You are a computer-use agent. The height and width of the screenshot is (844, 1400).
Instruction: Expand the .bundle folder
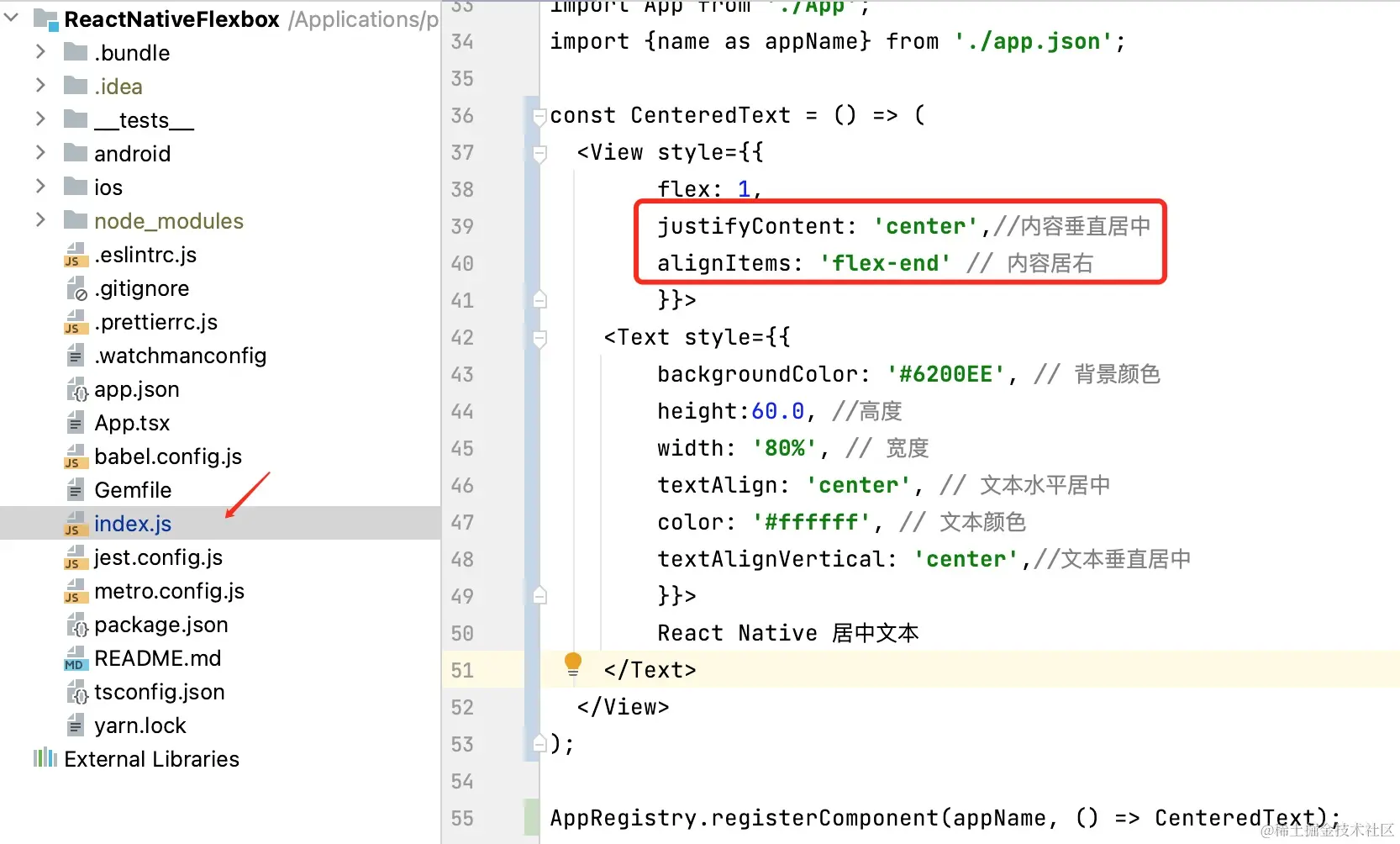pos(40,52)
